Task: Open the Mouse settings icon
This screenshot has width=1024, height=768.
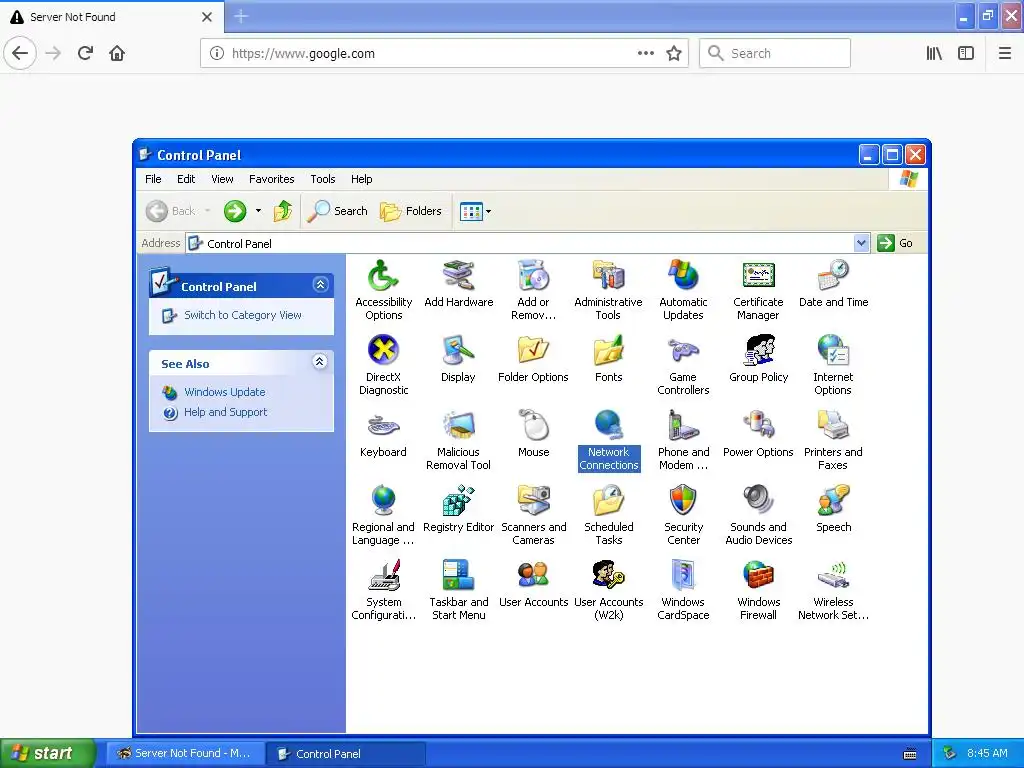Action: pos(534,434)
